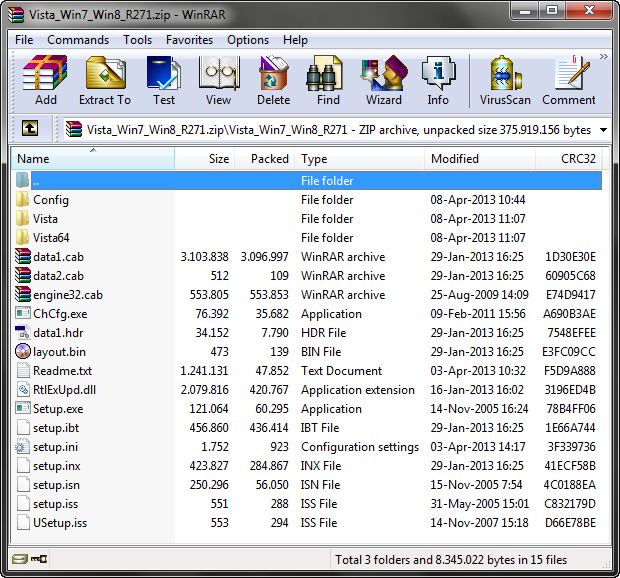Select the ChCfg.exe application icon
Viewport: 620px width, 578px height.
[23, 313]
